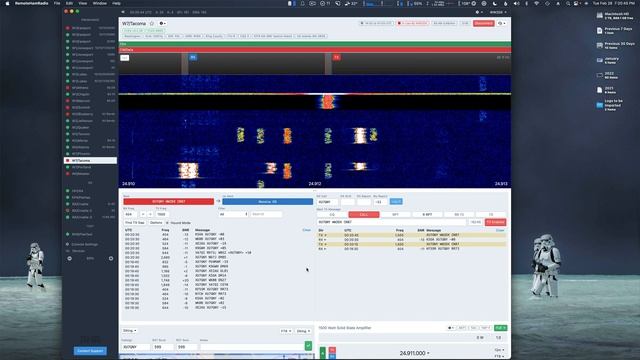This screenshot has width=640, height=360.
Task: Open the View menu in the menu bar
Action: [x=82, y=3]
